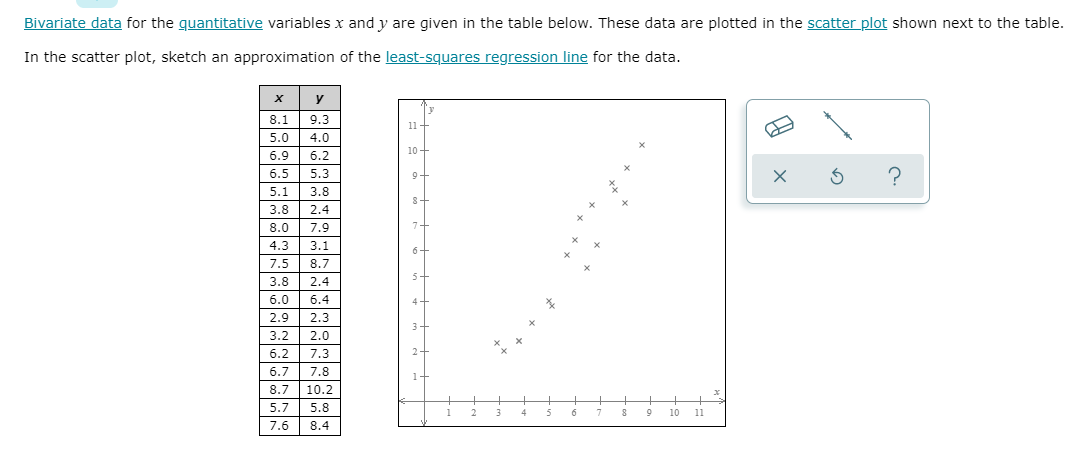Click the y-axis tick labeled 11
This screenshot has height=475, width=1089.
pyautogui.click(x=412, y=126)
